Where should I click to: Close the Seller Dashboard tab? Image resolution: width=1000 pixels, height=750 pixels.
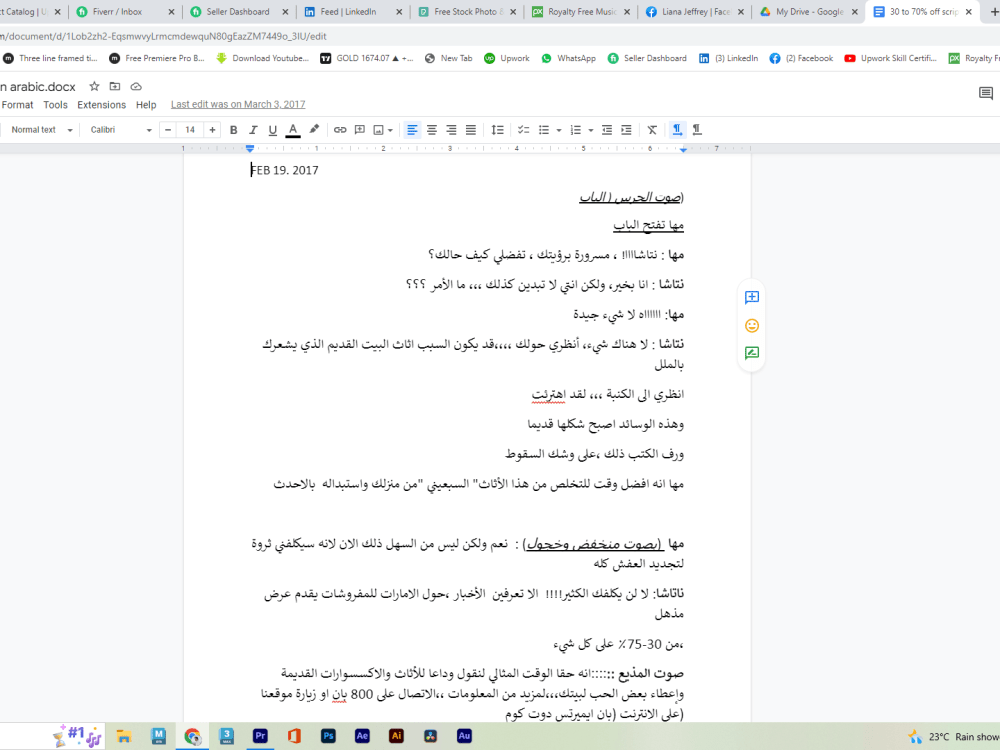(x=285, y=11)
